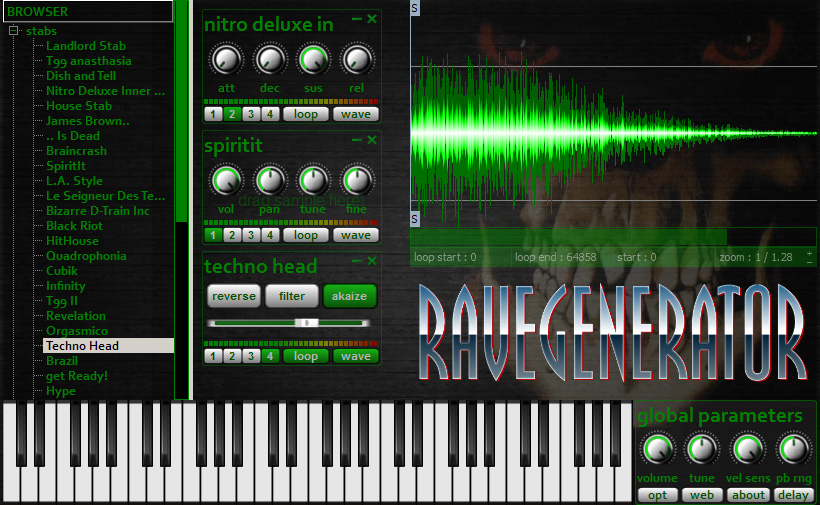
Task: Click the web button
Action: [702, 495]
